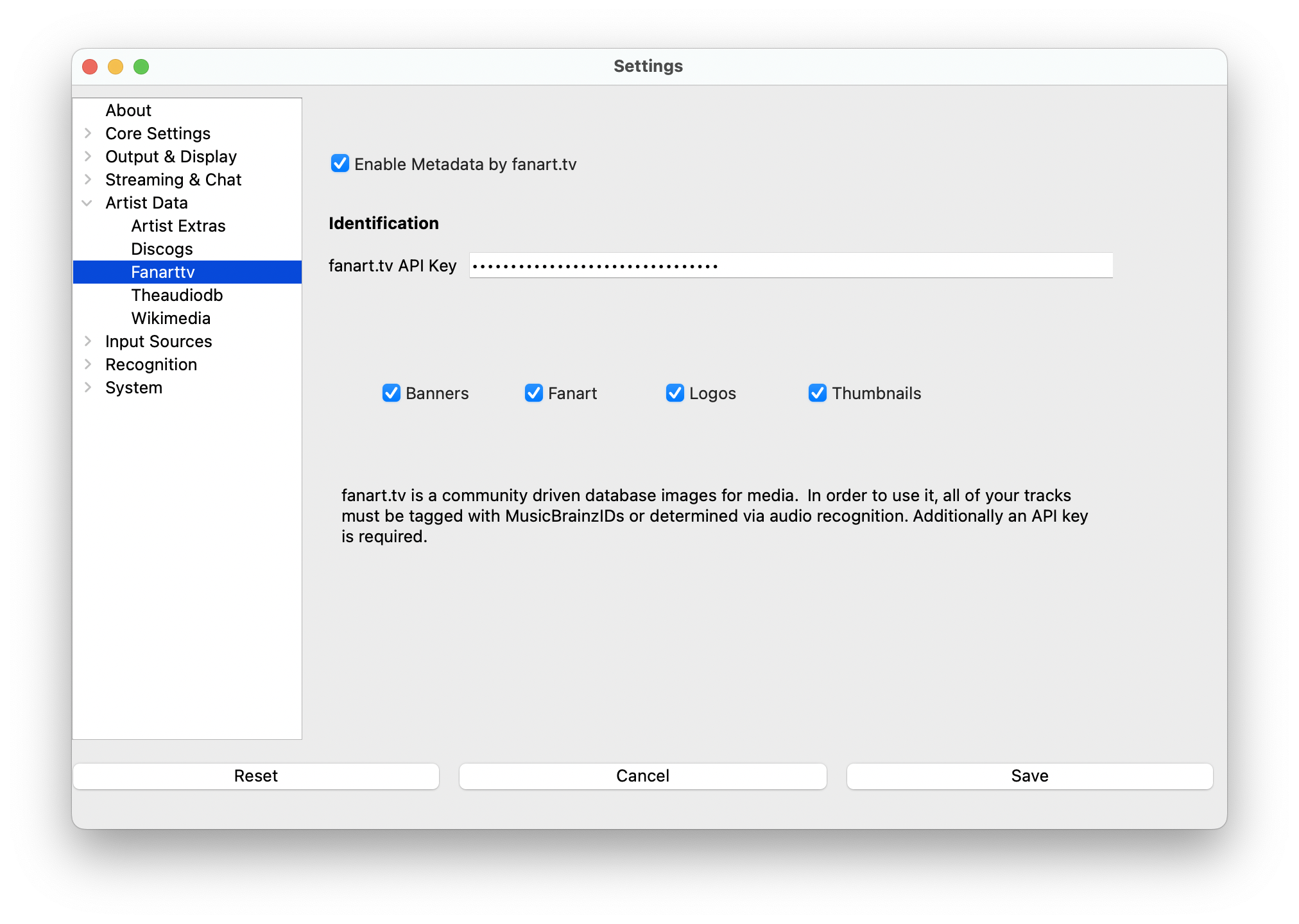Expand the Recognition chevron
This screenshot has width=1299, height=924.
coord(88,364)
